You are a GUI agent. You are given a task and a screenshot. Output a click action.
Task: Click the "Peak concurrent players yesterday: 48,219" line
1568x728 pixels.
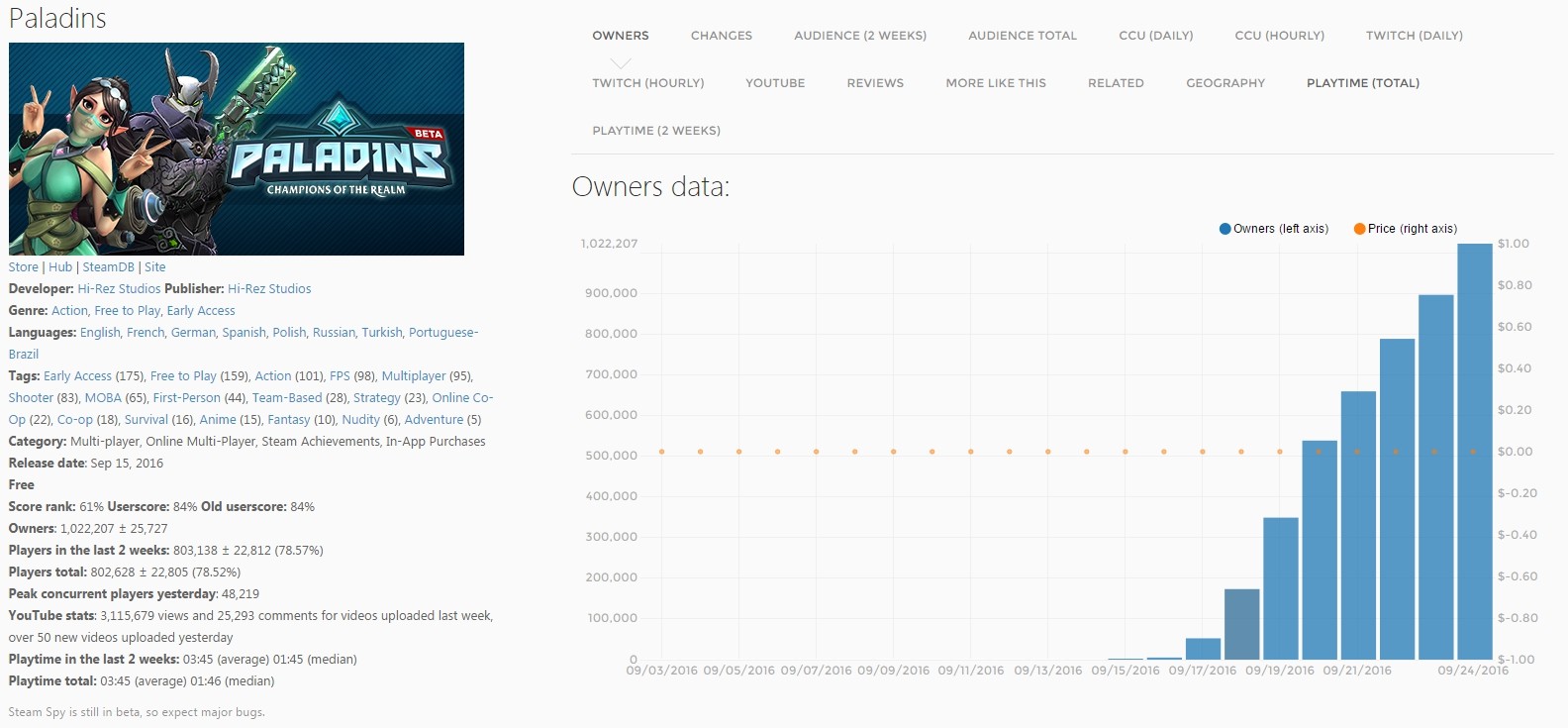(x=134, y=594)
